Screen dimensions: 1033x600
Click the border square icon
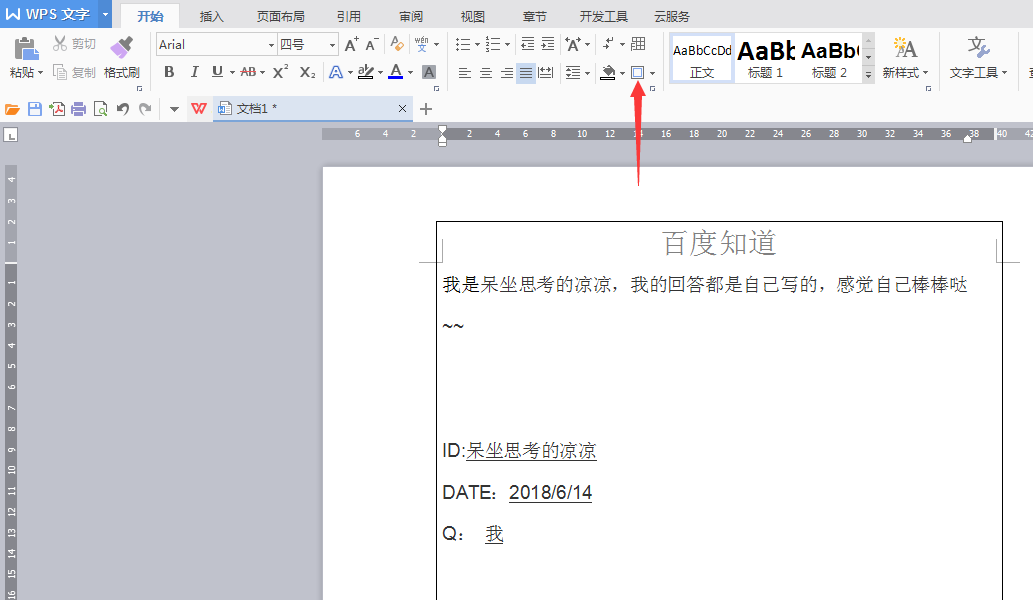tap(637, 72)
